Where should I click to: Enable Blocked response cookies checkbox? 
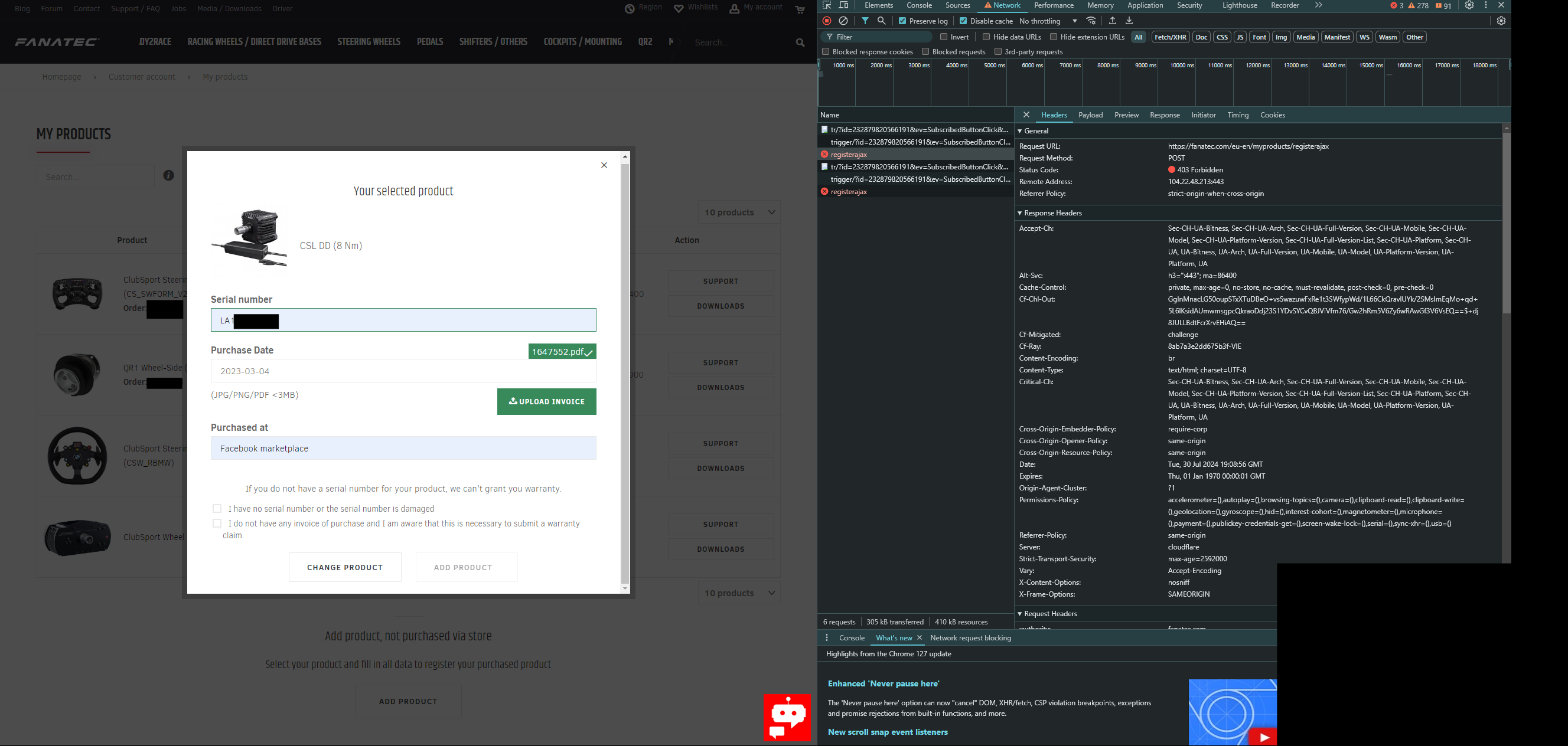pyautogui.click(x=826, y=52)
